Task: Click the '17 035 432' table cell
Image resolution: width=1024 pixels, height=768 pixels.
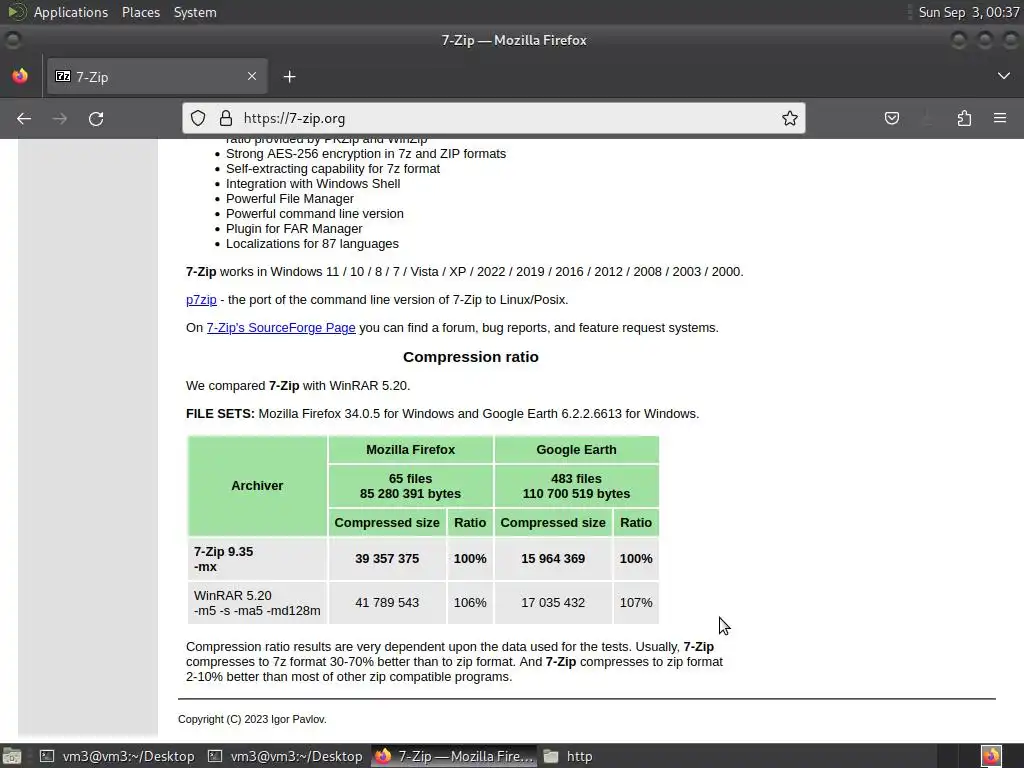Action: coord(553,603)
